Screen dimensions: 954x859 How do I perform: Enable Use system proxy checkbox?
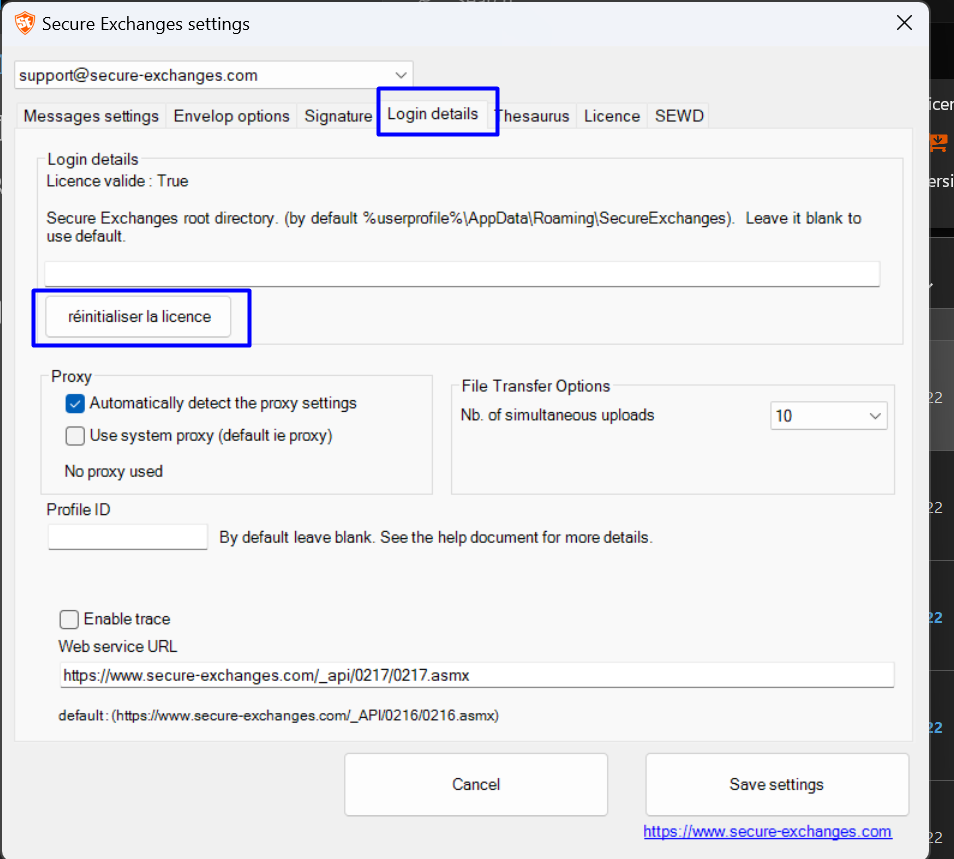pos(75,436)
